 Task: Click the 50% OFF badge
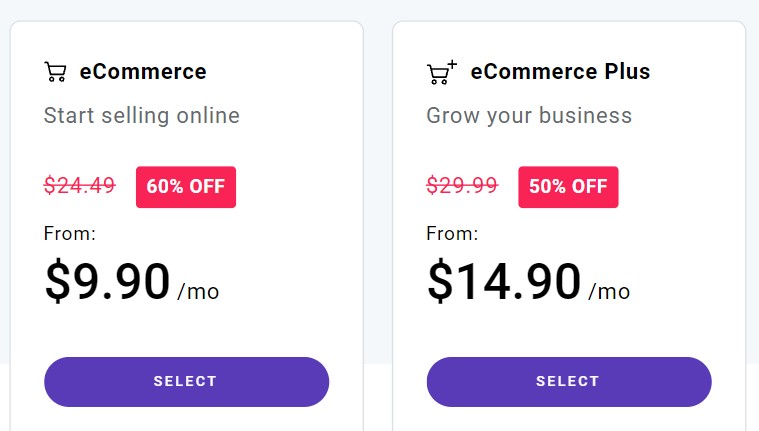coord(568,187)
